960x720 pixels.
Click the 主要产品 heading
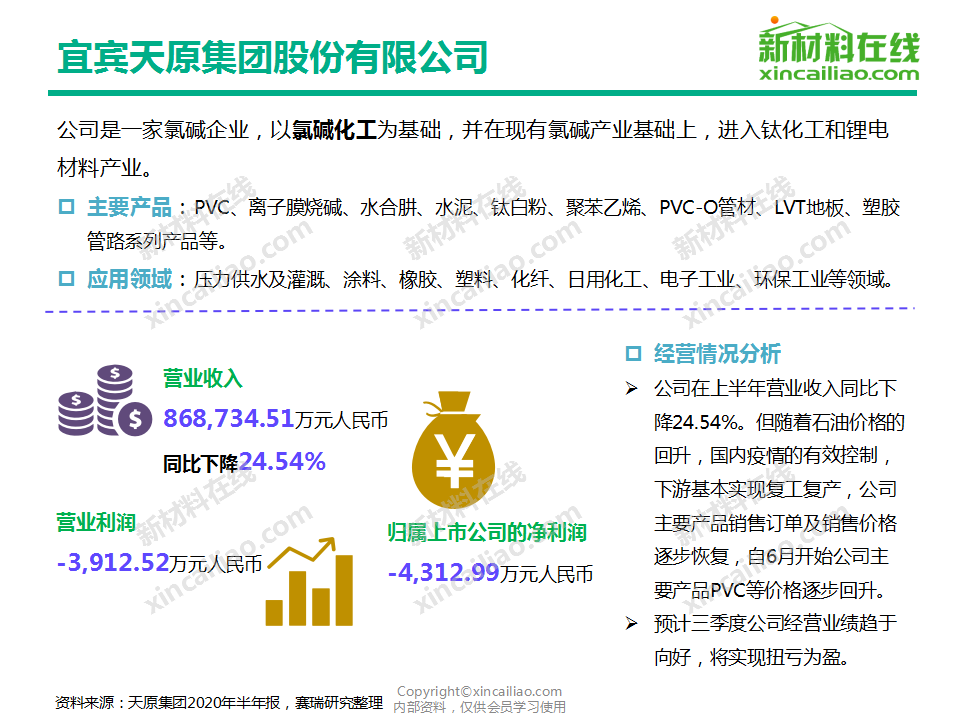pos(129,207)
